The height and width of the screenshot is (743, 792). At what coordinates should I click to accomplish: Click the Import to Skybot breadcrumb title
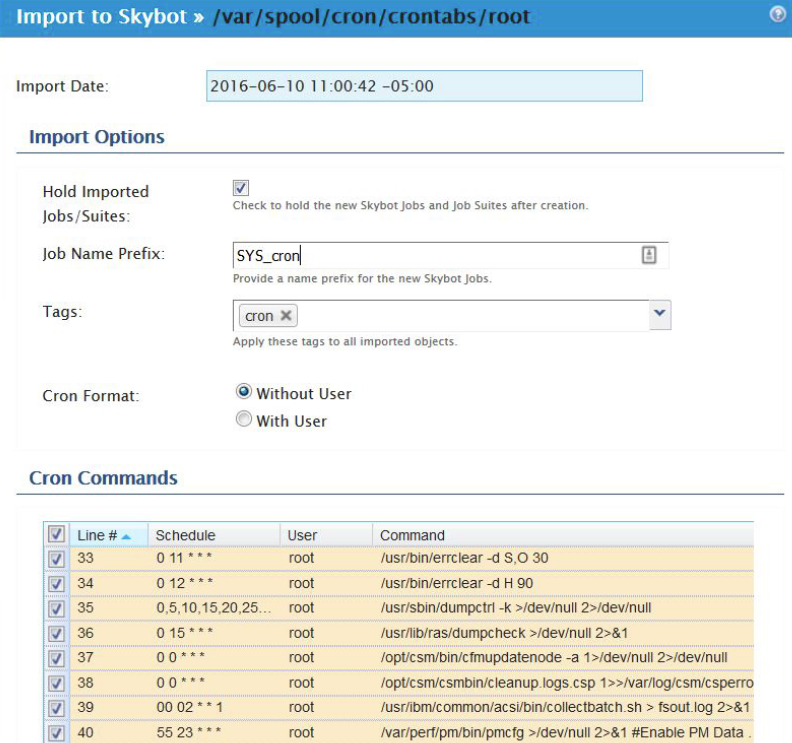coord(102,17)
